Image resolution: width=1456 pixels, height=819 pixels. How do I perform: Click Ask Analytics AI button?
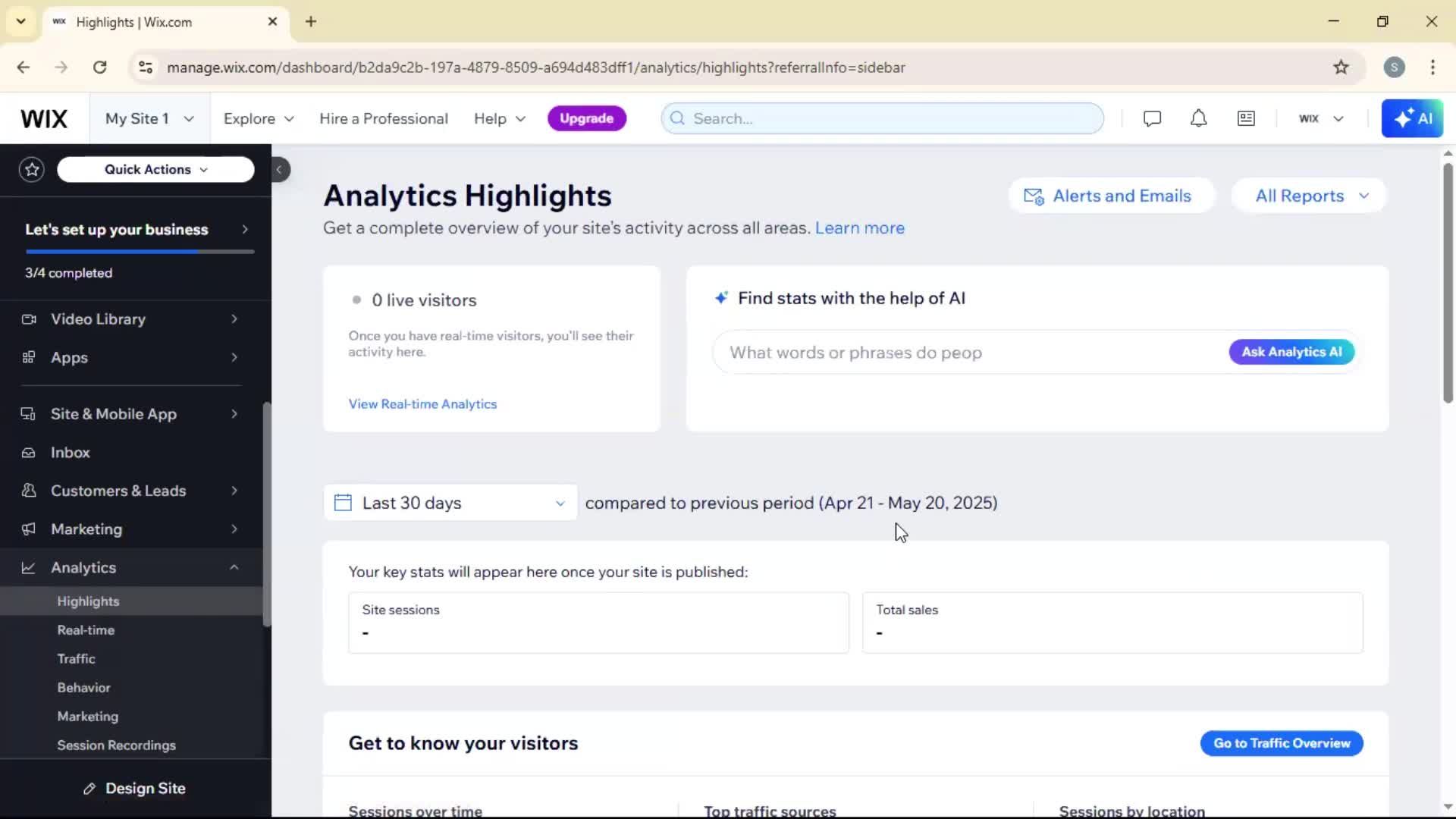click(x=1291, y=352)
